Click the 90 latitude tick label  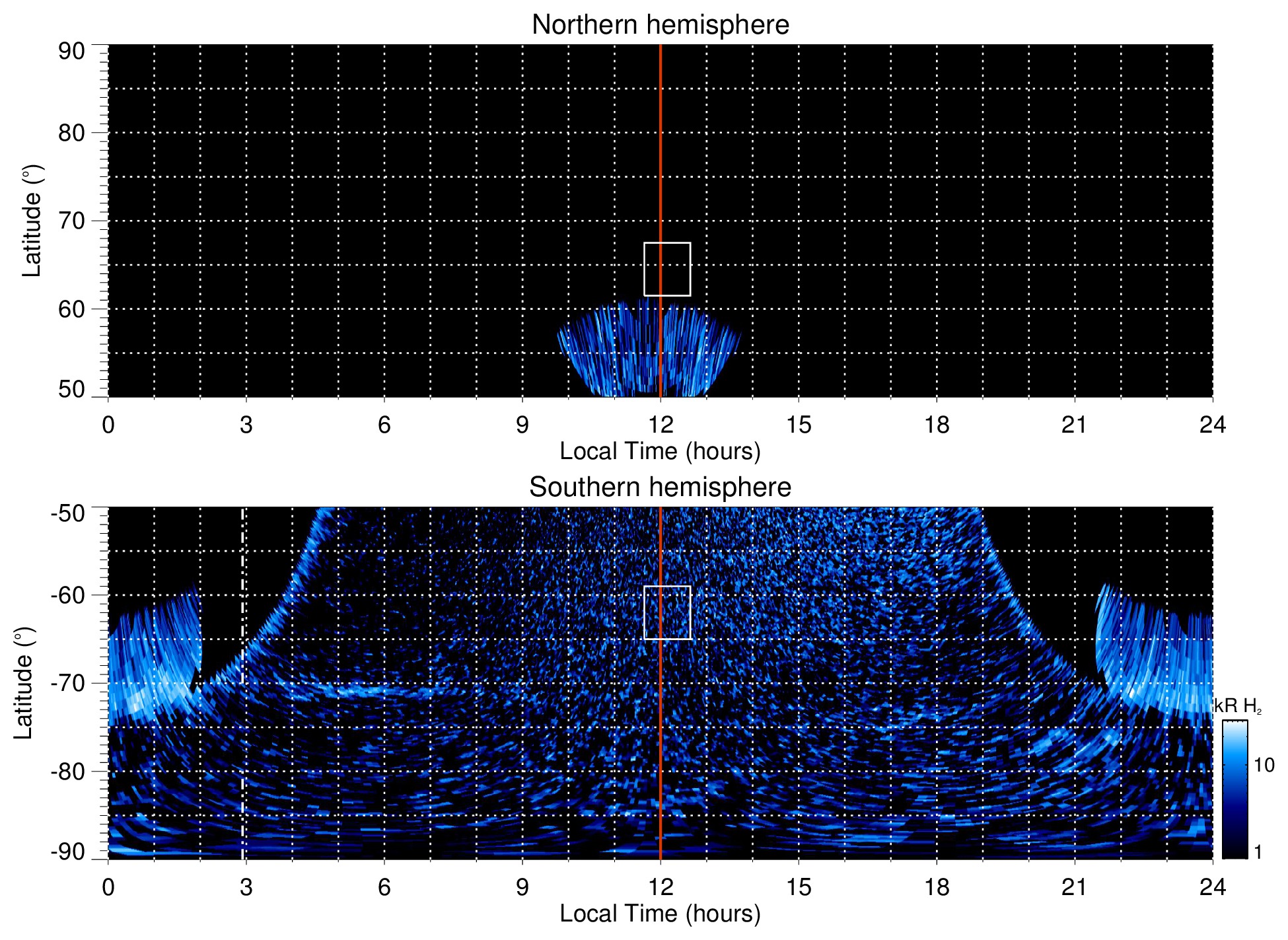[71, 52]
